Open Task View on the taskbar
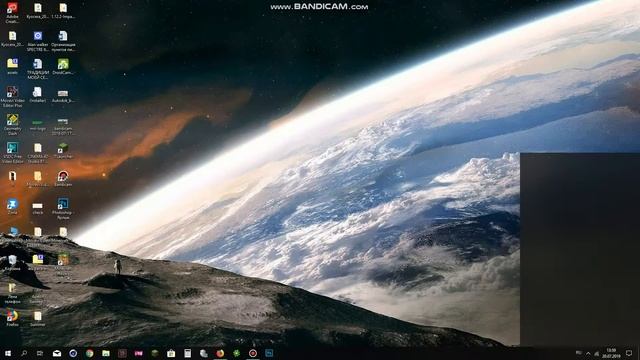Image resolution: width=640 pixels, height=360 pixels. coord(40,353)
